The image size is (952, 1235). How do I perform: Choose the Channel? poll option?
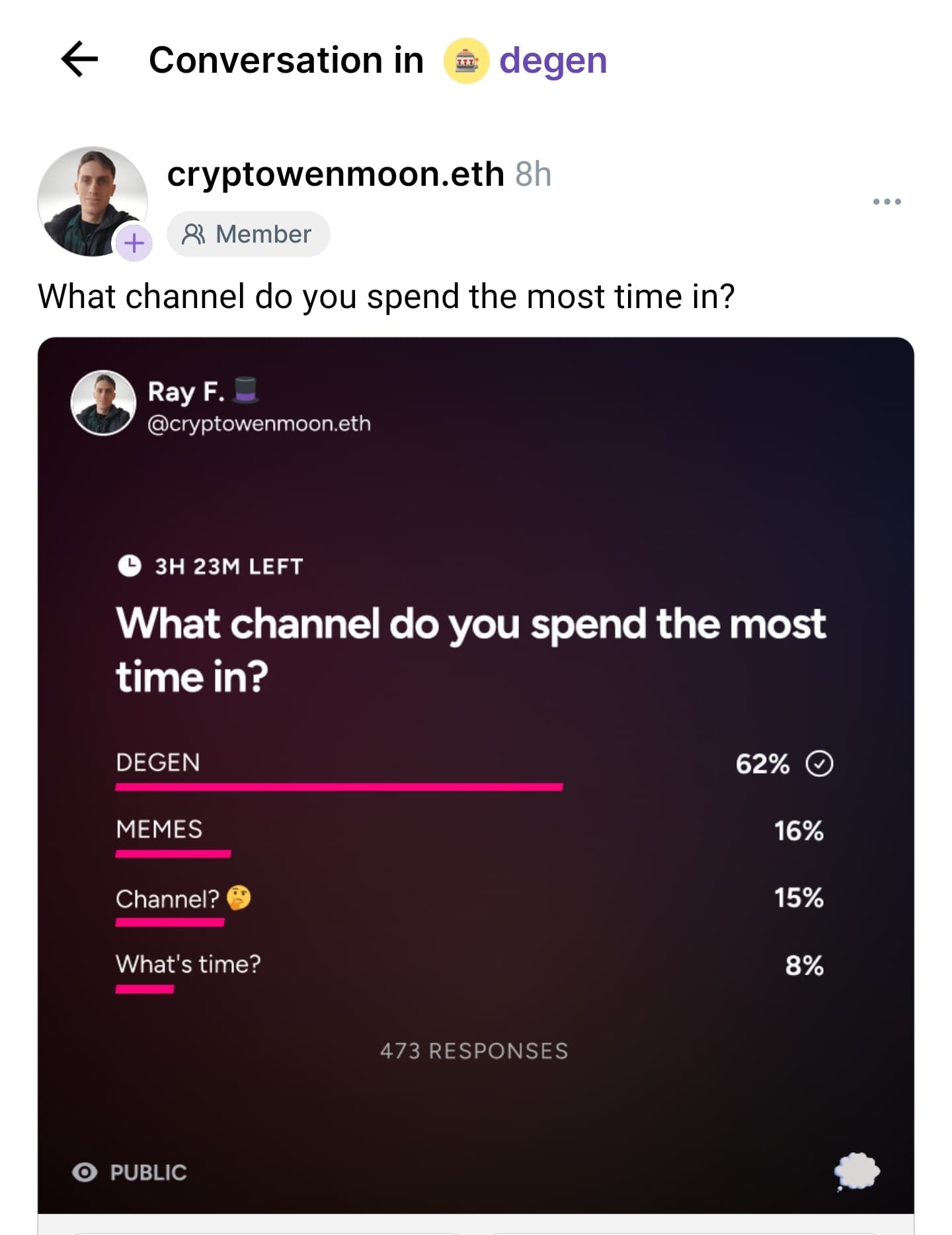coord(474,904)
